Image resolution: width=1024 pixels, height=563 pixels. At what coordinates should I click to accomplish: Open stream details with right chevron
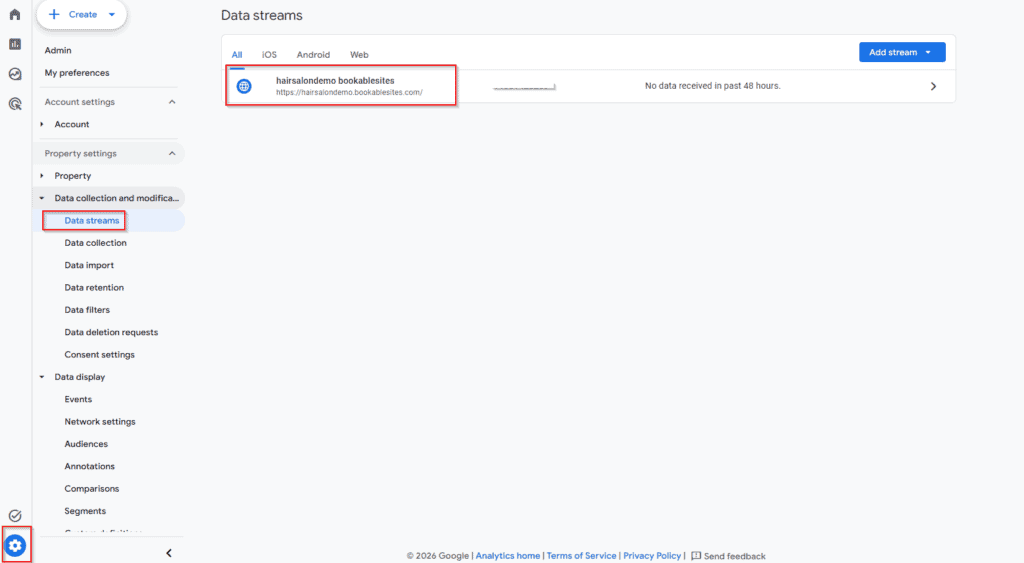pos(933,86)
